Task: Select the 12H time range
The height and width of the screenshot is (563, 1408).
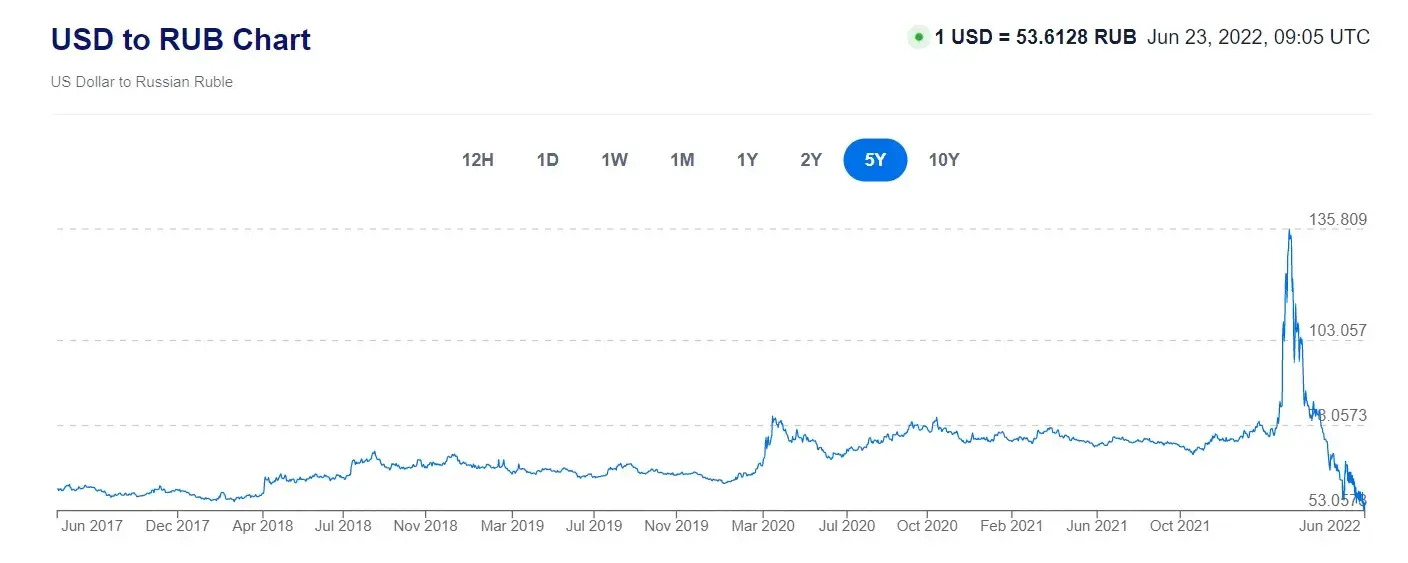Action: coord(477,160)
